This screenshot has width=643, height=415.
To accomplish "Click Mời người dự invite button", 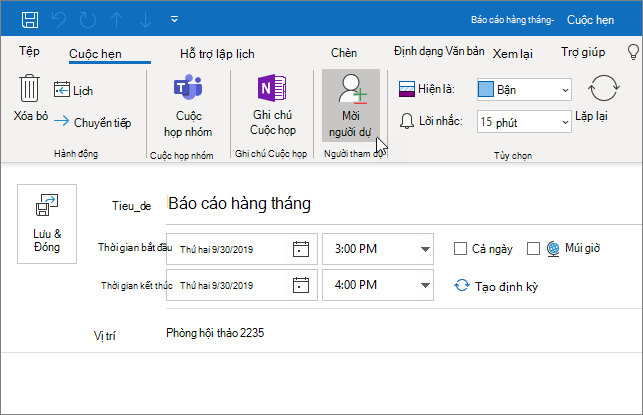I will 350,106.
